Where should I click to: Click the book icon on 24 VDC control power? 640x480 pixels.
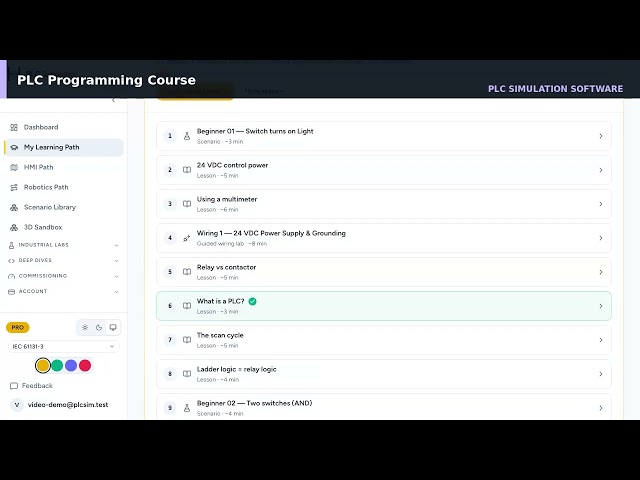187,170
